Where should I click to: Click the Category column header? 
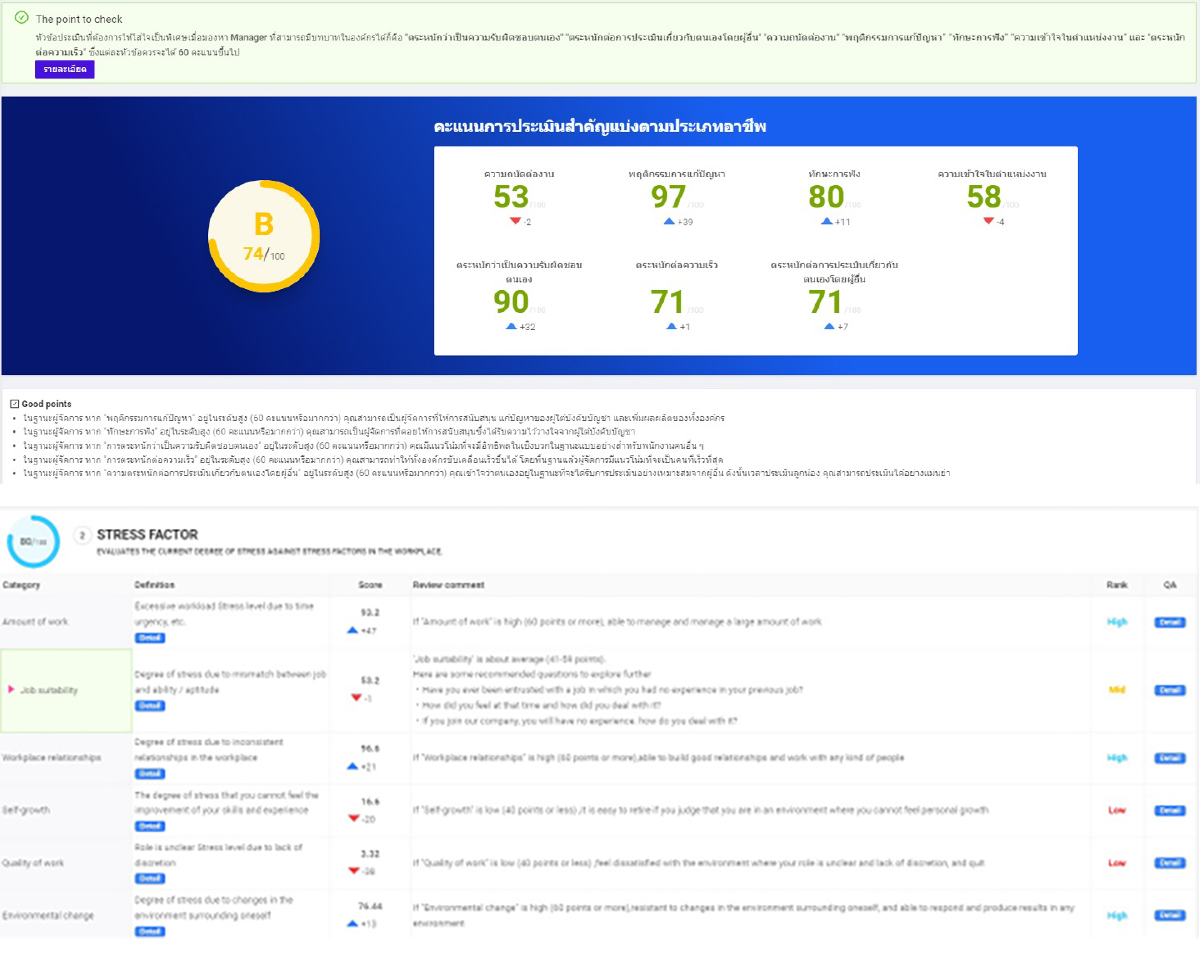21,585
